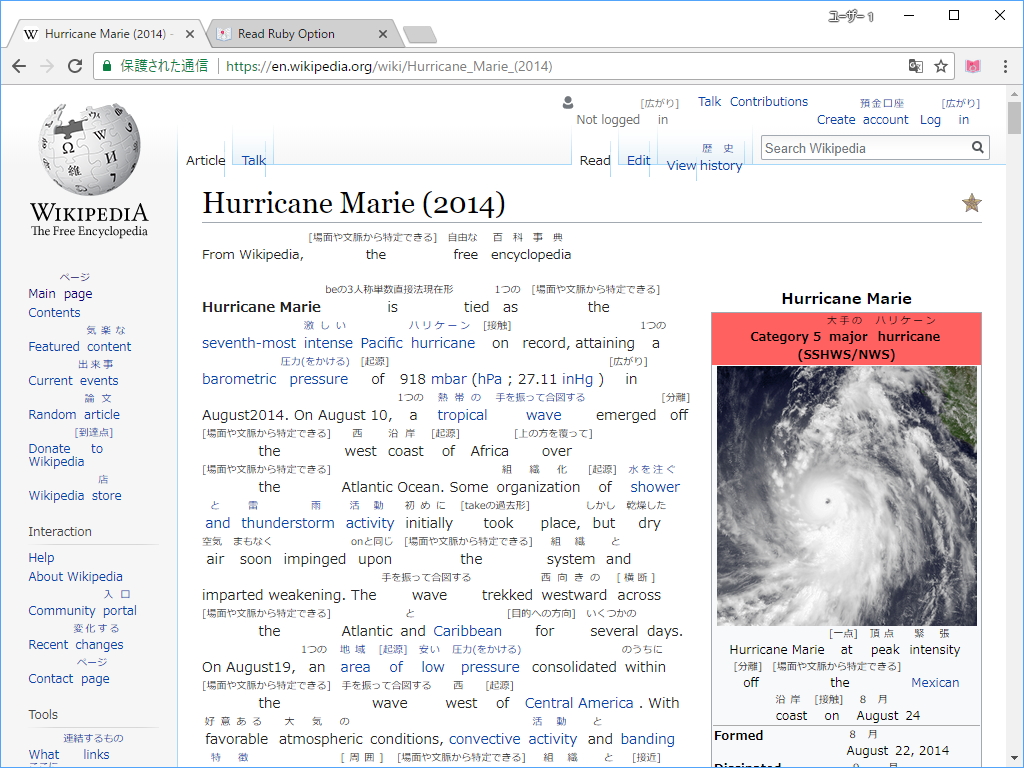The height and width of the screenshot is (768, 1024).
Task: Follow the inHg unit link
Action: pyautogui.click(x=577, y=379)
